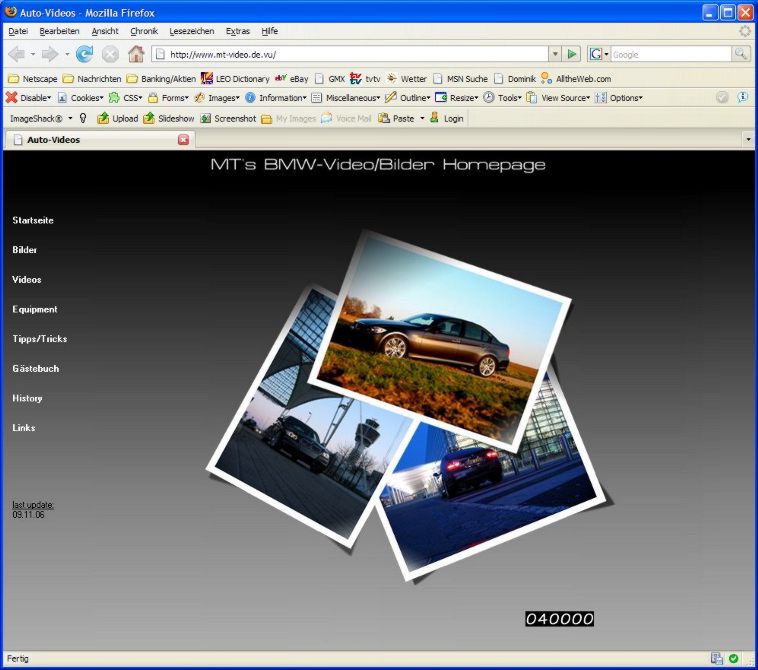Viewport: 758px width, 670px height.
Task: Open the History page link
Action: click(27, 398)
